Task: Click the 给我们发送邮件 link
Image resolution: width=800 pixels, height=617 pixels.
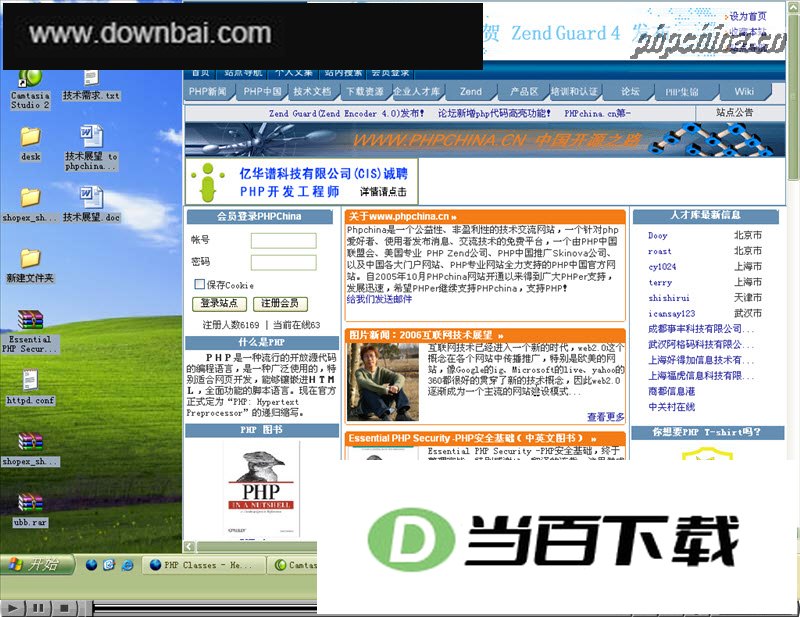Action: pos(379,299)
